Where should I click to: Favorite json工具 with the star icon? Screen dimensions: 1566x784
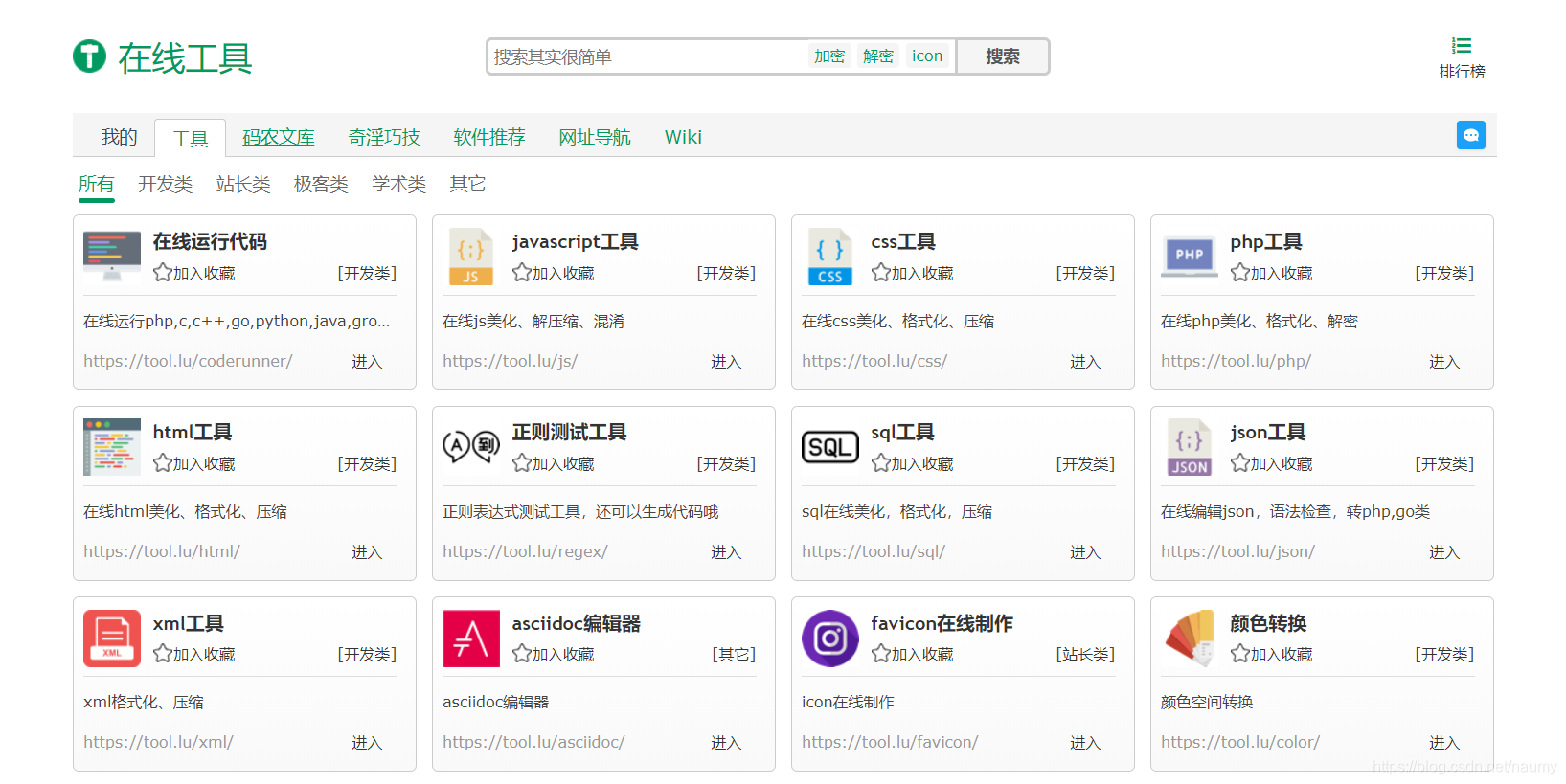click(x=1240, y=463)
